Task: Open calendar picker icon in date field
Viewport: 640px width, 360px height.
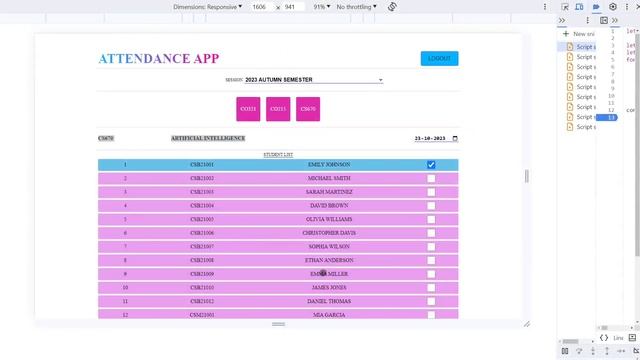Action: pos(455,138)
